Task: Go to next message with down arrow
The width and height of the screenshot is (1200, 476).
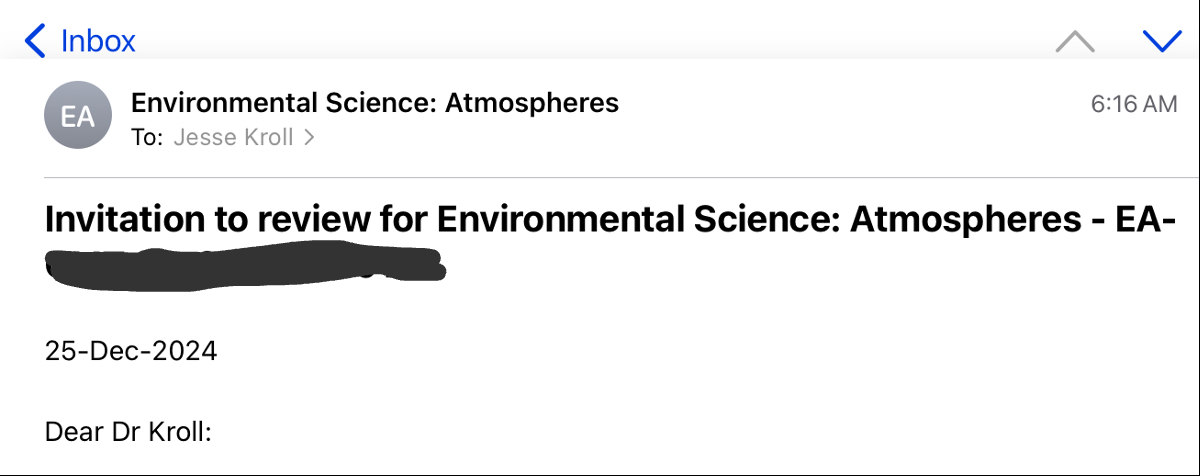Action: tap(1161, 41)
